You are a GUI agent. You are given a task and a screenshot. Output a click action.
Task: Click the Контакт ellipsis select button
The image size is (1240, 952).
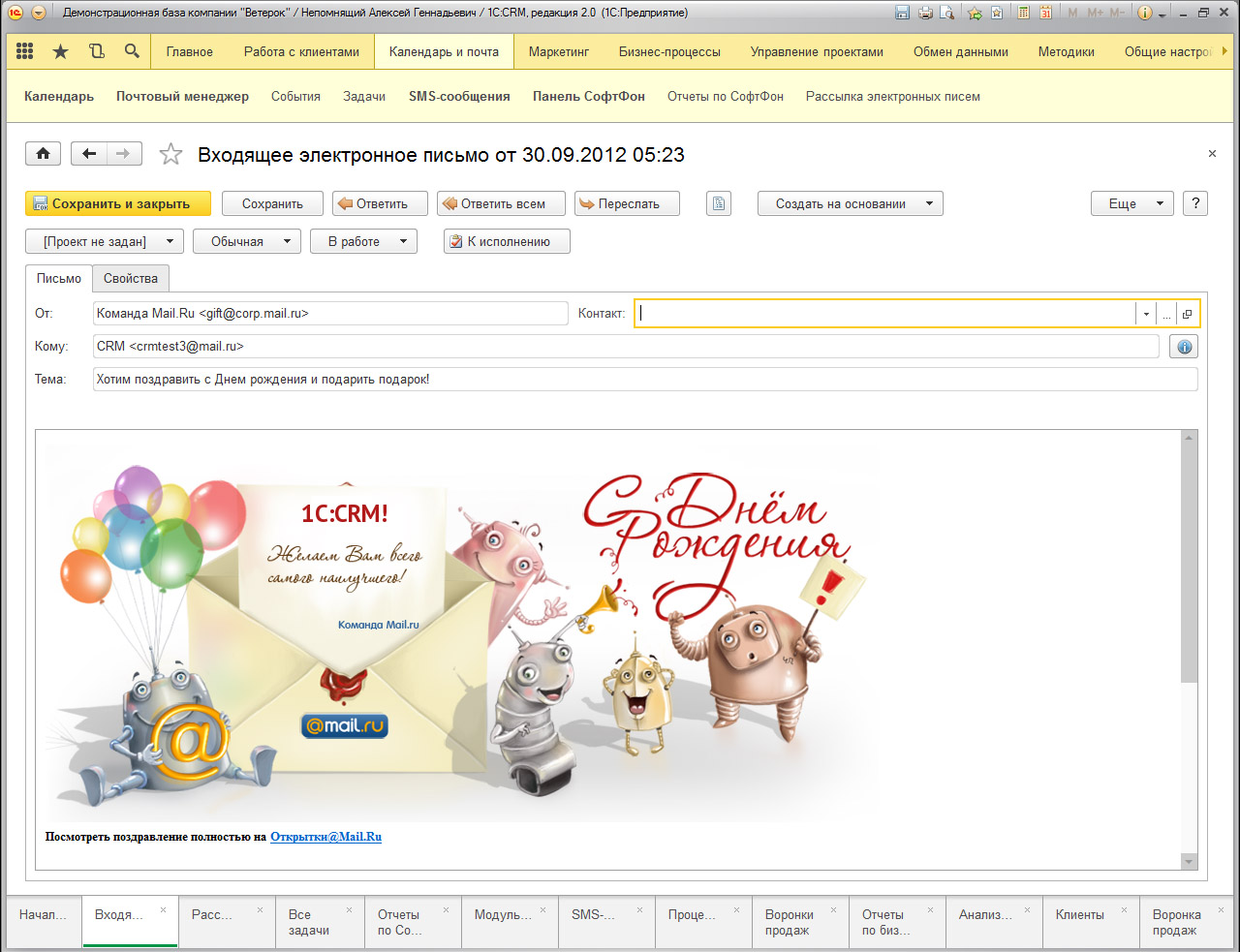pyautogui.click(x=1166, y=314)
